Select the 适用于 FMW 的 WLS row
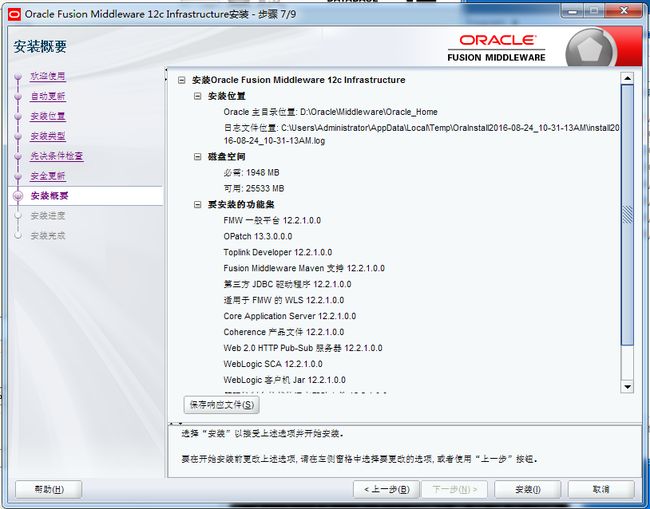The image size is (650, 509). pos(284,300)
